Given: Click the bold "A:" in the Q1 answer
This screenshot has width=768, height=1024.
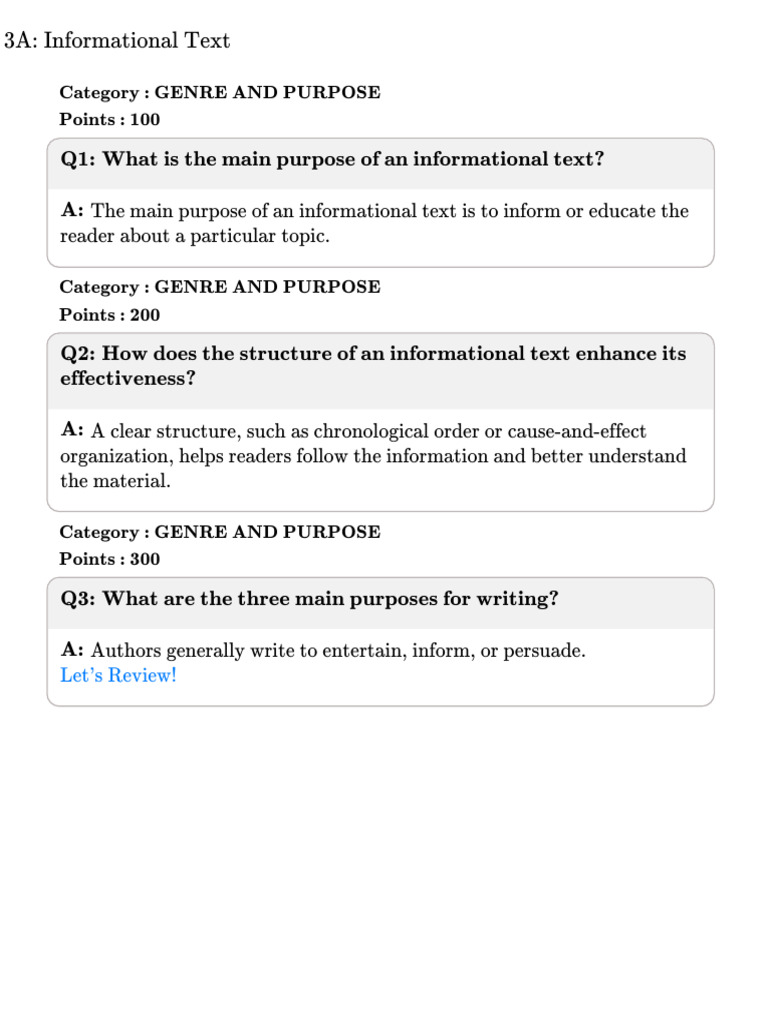Looking at the screenshot, I should click(73, 211).
